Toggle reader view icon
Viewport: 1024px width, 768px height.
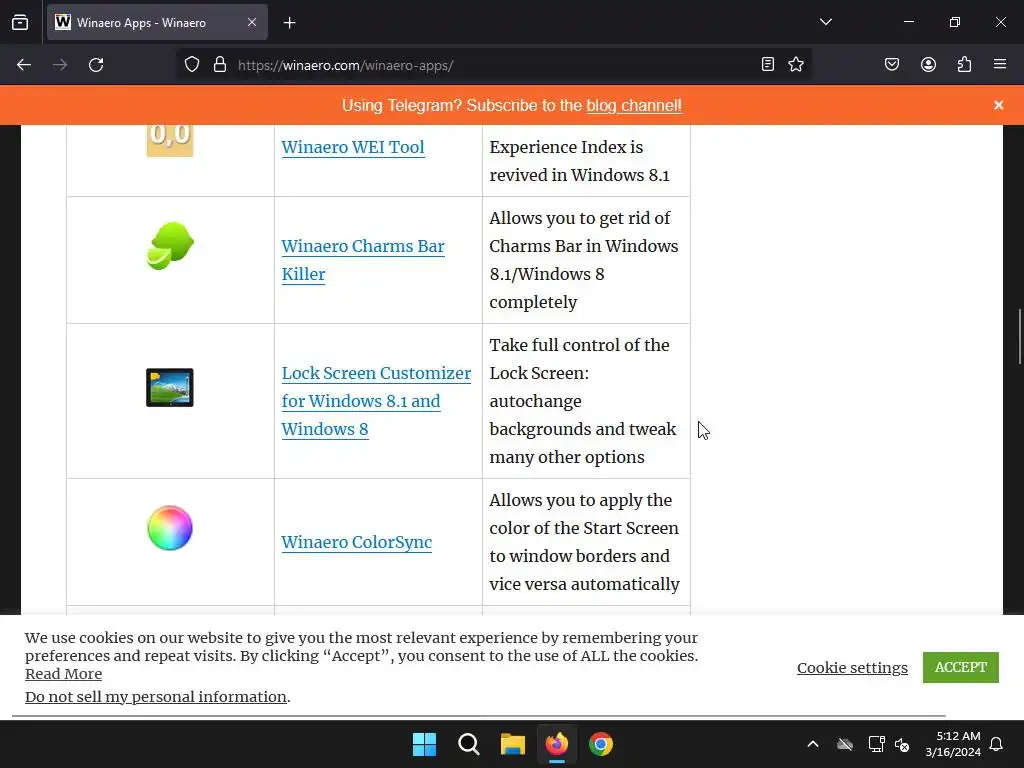(x=768, y=64)
